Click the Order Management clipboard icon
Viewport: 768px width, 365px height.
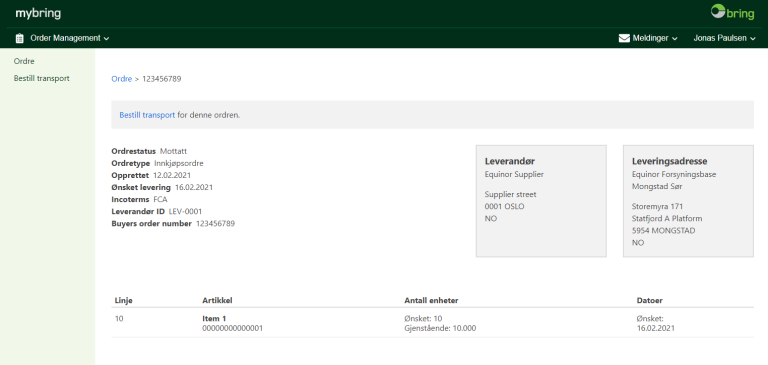20,38
